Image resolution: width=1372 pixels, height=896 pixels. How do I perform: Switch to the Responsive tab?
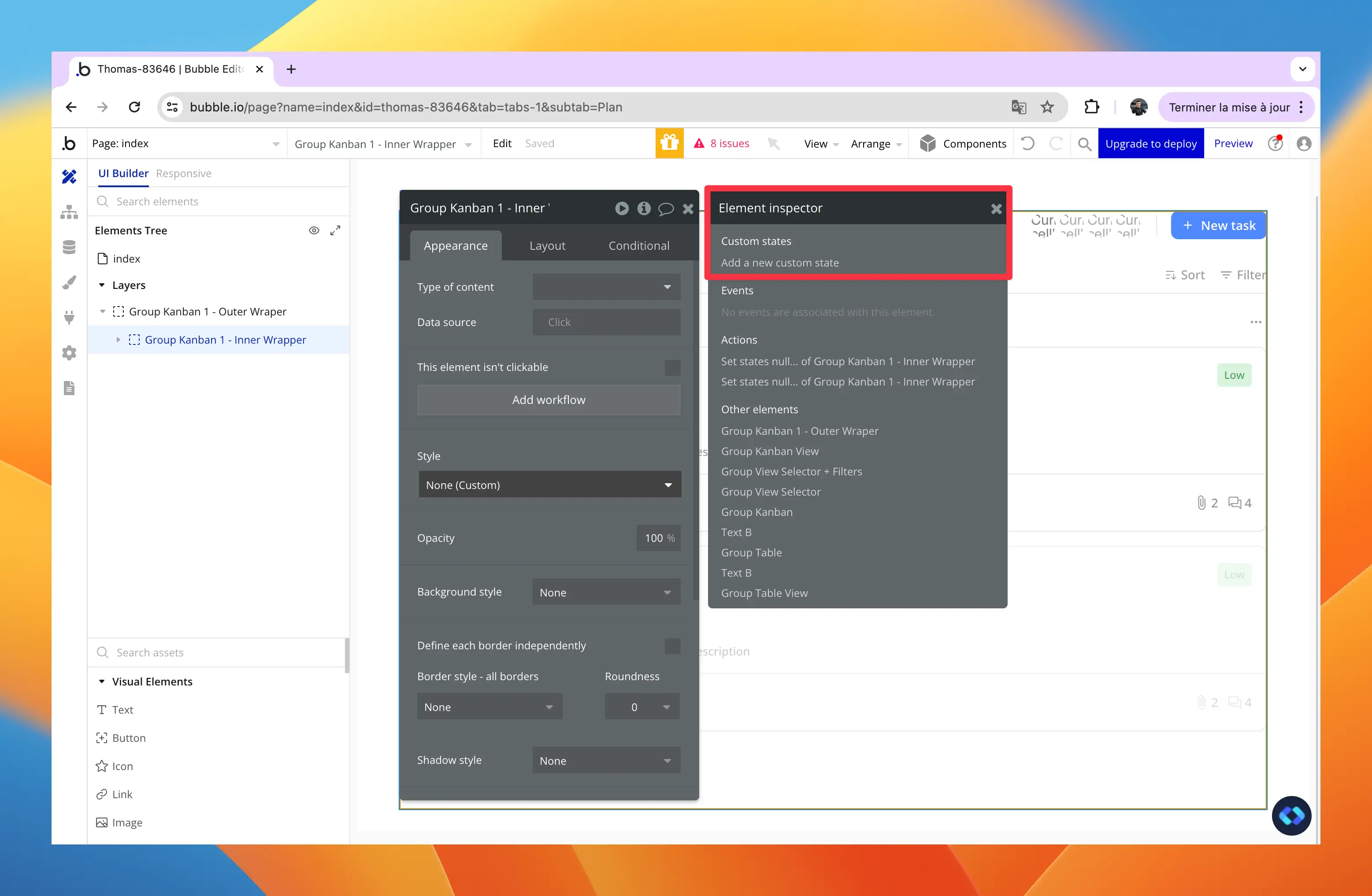pyautogui.click(x=183, y=173)
